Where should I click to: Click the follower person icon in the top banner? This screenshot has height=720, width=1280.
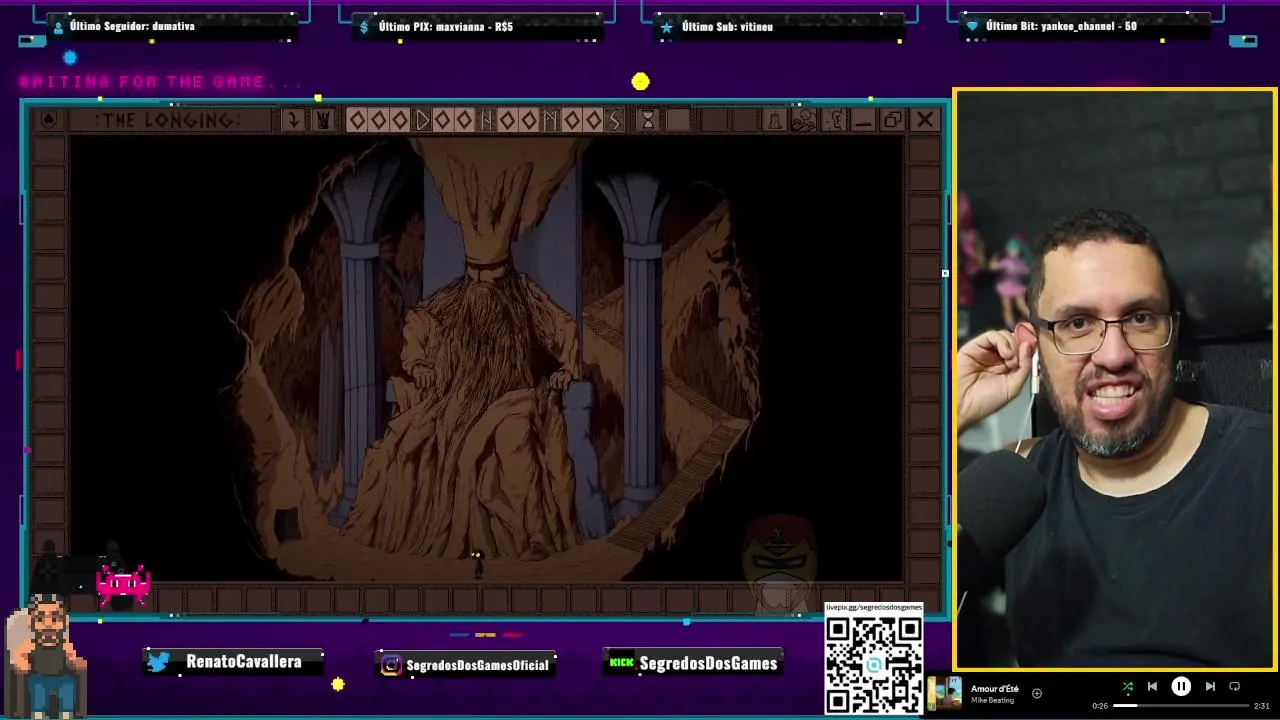point(58,27)
